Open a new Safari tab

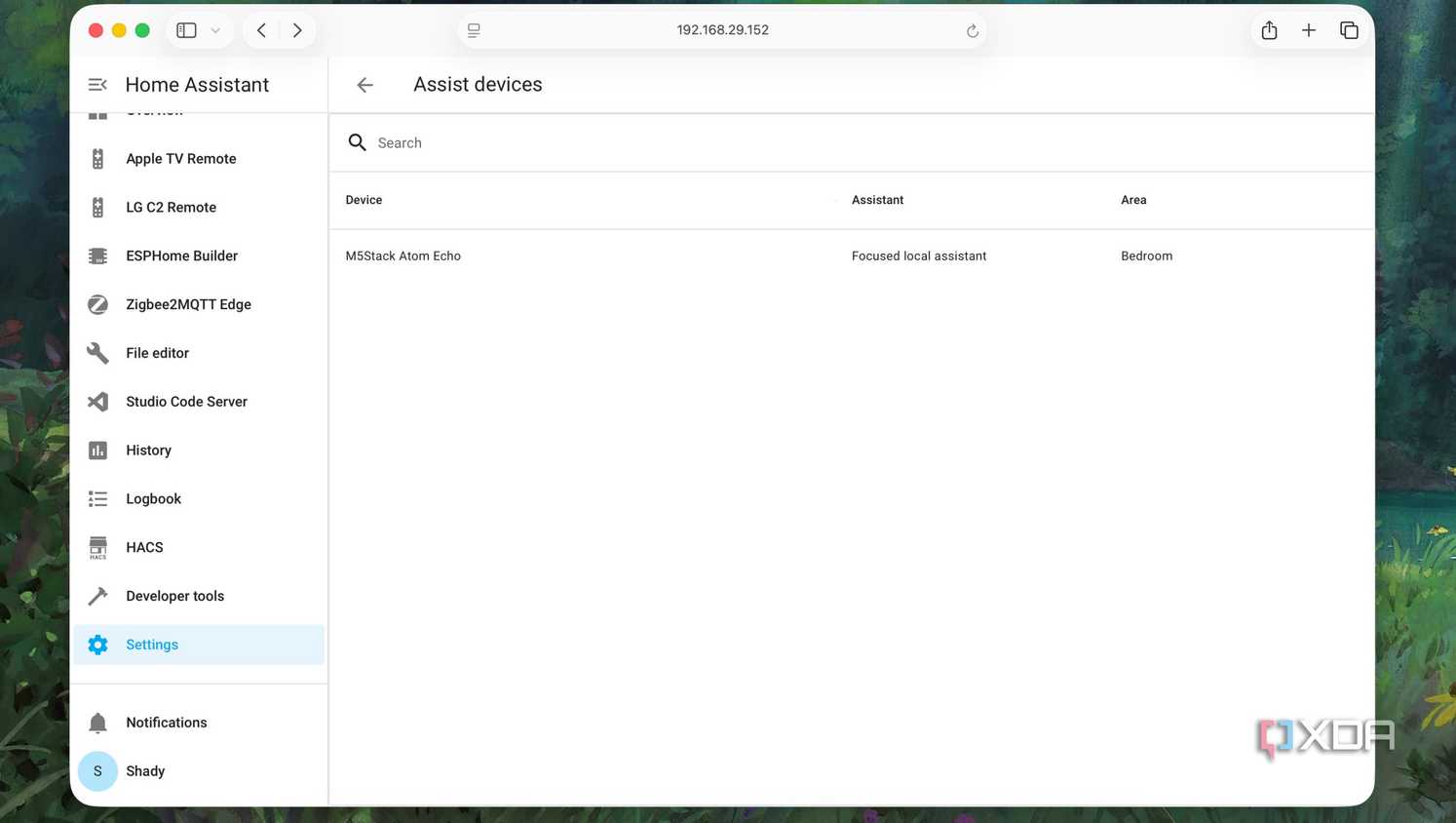pos(1309,30)
